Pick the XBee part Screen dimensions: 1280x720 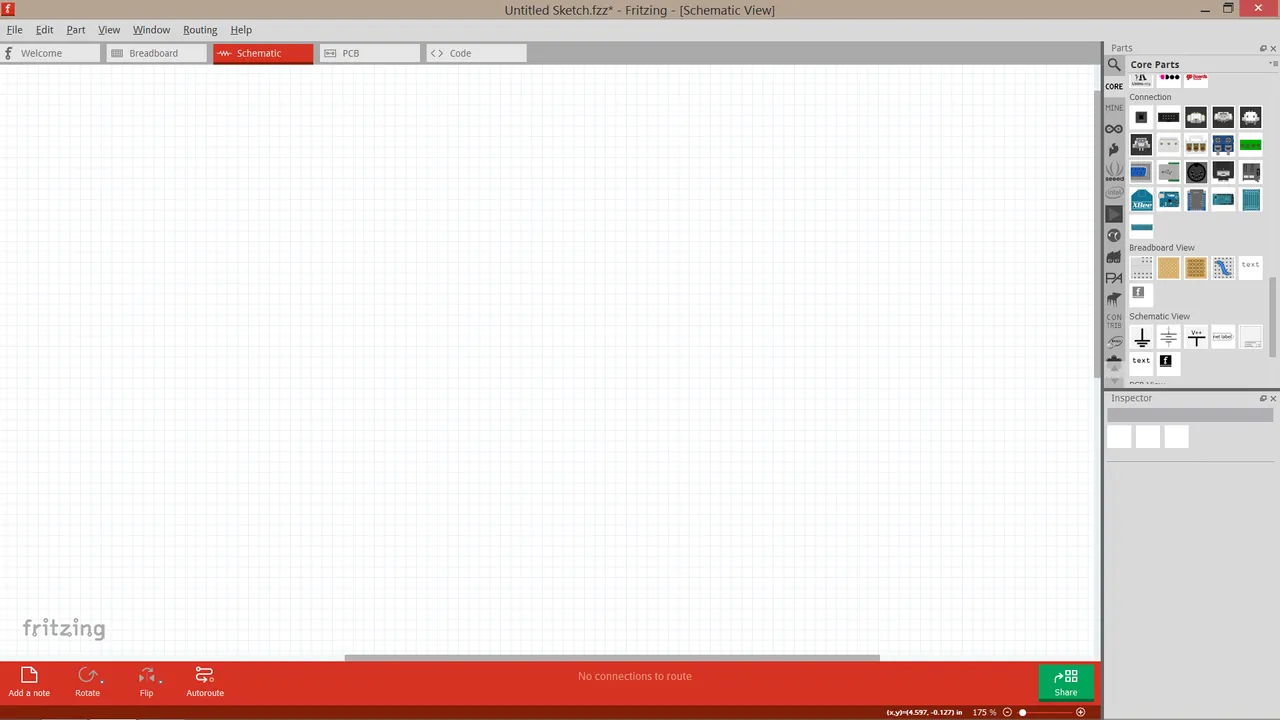tap(1141, 201)
